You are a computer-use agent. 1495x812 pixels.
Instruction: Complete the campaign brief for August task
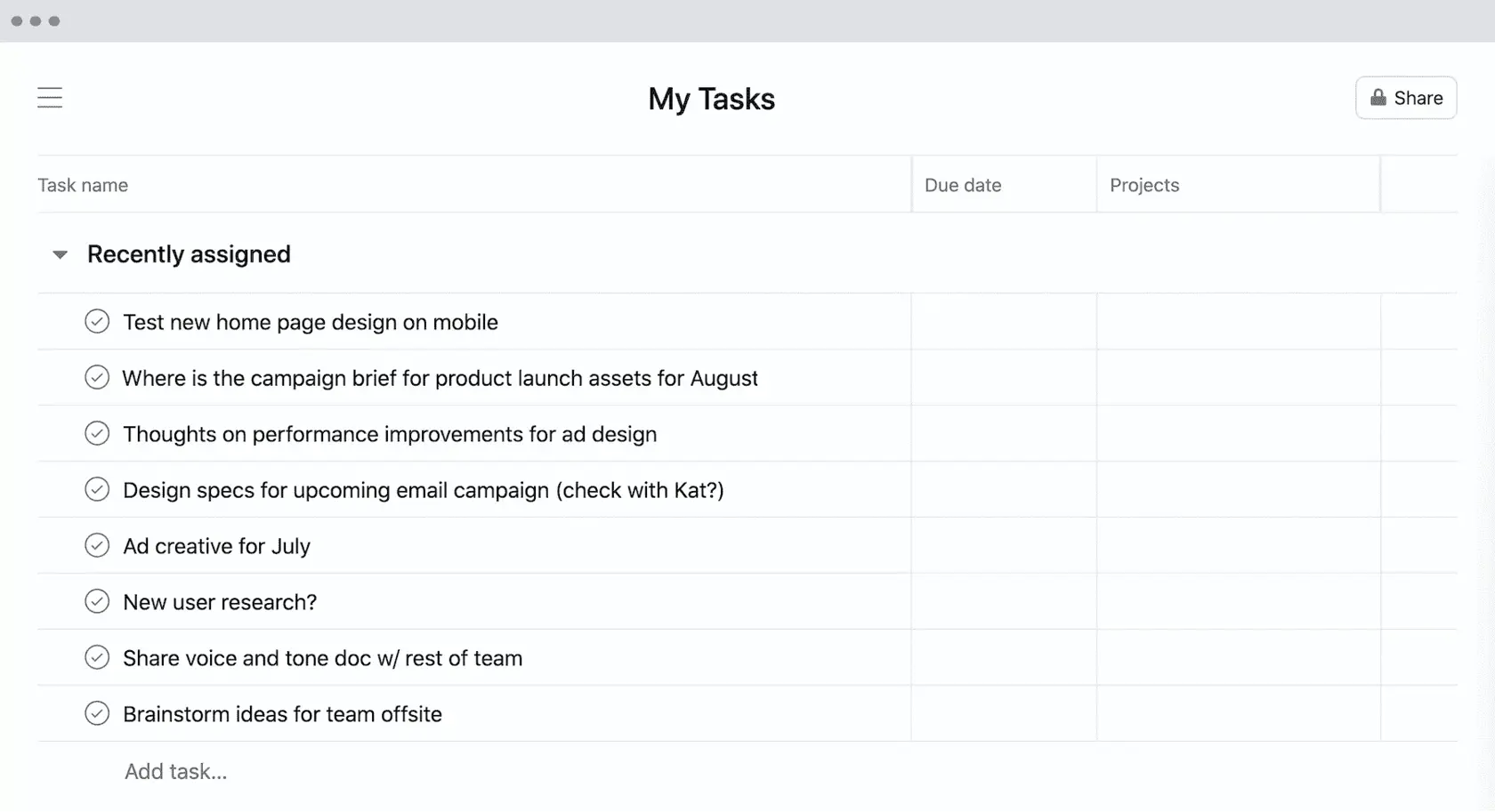[x=97, y=377]
